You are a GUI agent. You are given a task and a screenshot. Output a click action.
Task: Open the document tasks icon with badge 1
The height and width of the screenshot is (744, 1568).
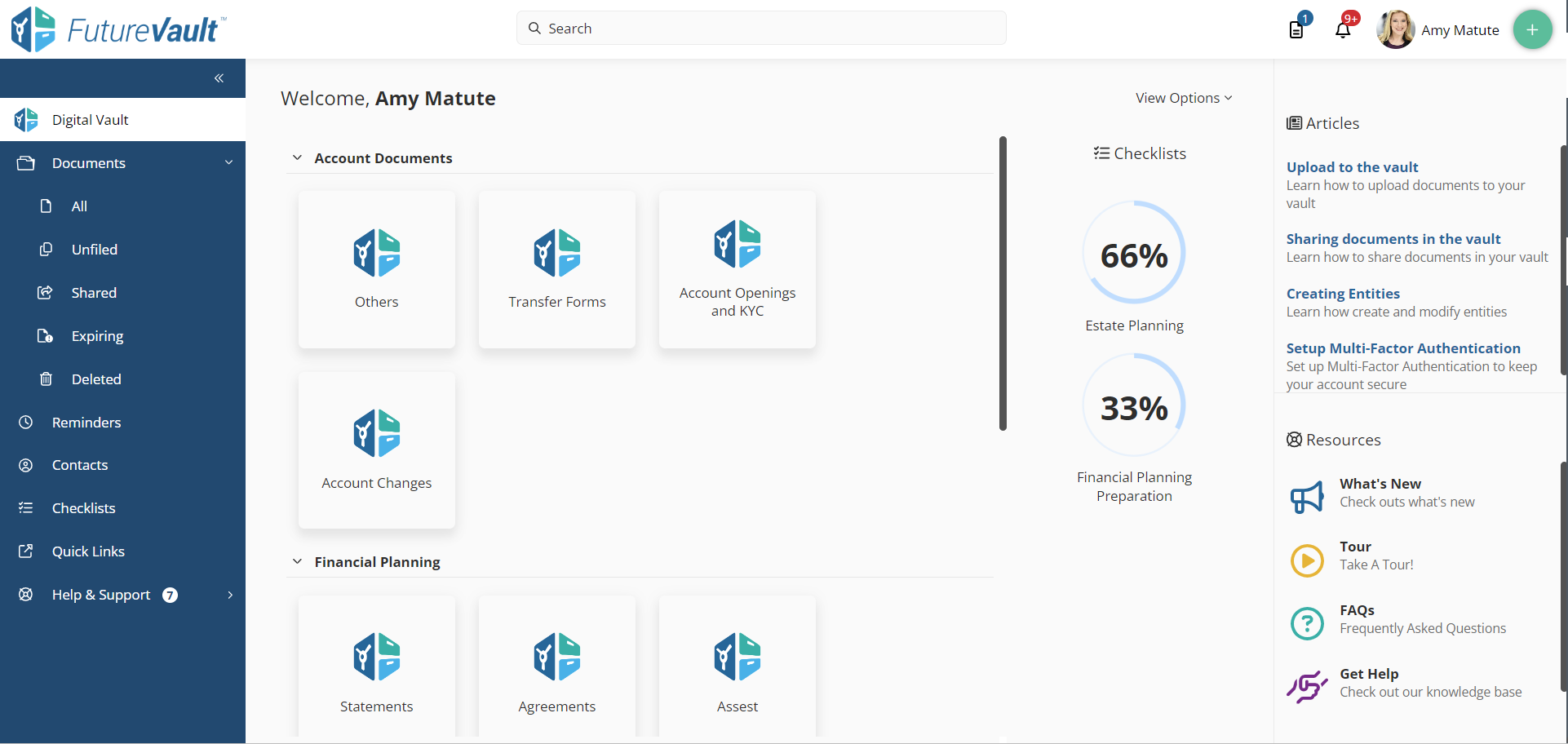click(1296, 29)
